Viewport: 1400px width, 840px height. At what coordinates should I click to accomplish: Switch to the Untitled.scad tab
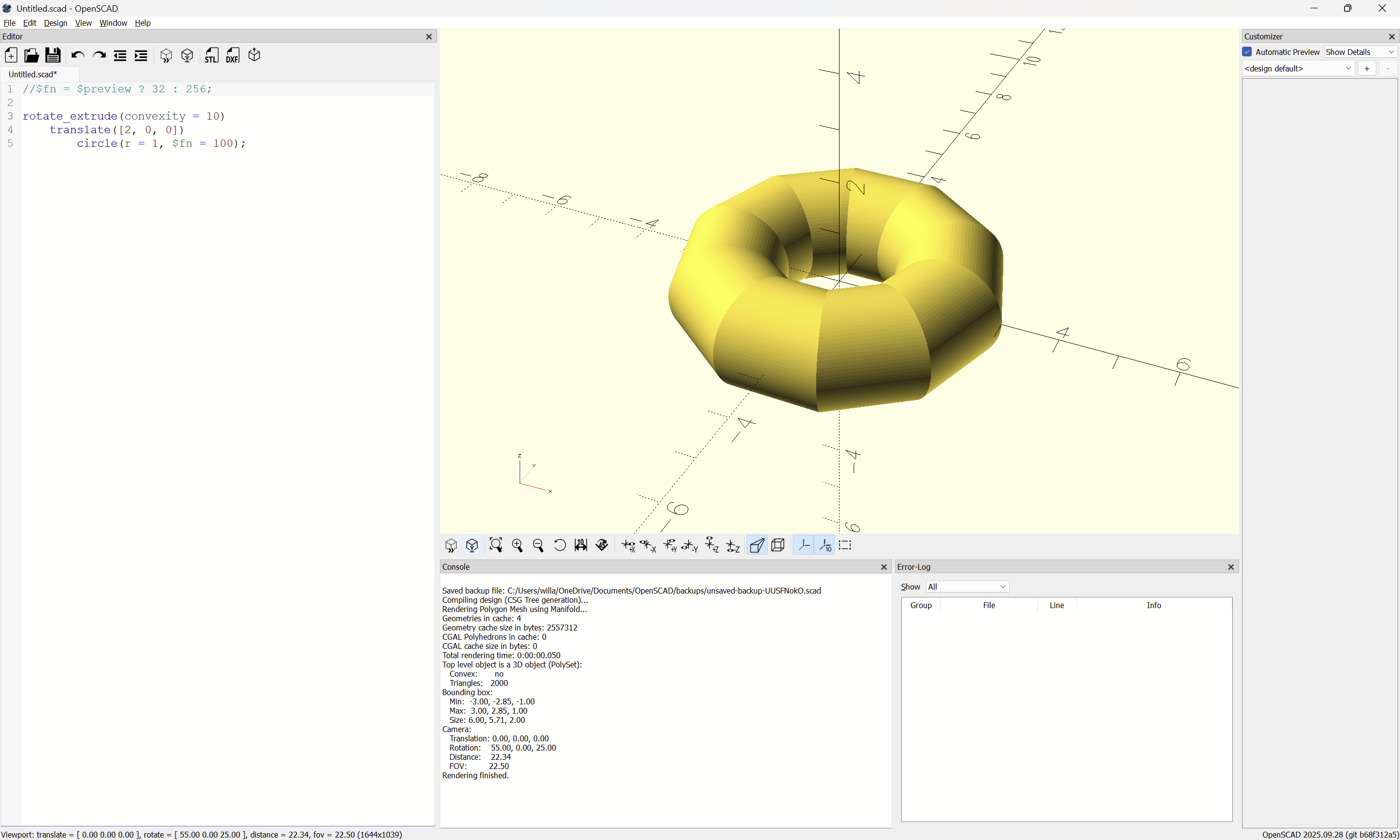(33, 74)
